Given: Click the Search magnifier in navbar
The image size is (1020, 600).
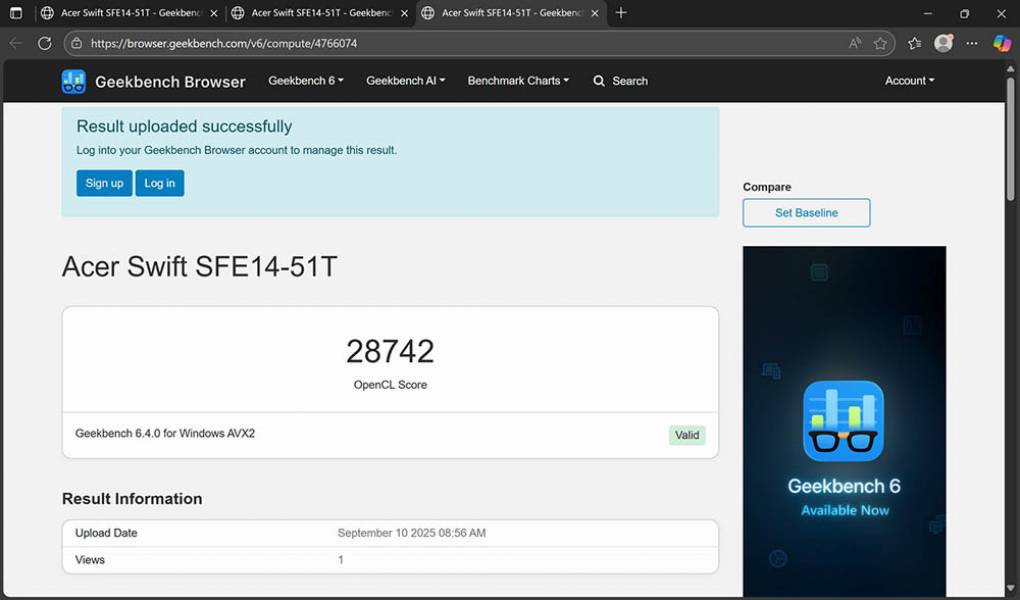Looking at the screenshot, I should [x=600, y=81].
